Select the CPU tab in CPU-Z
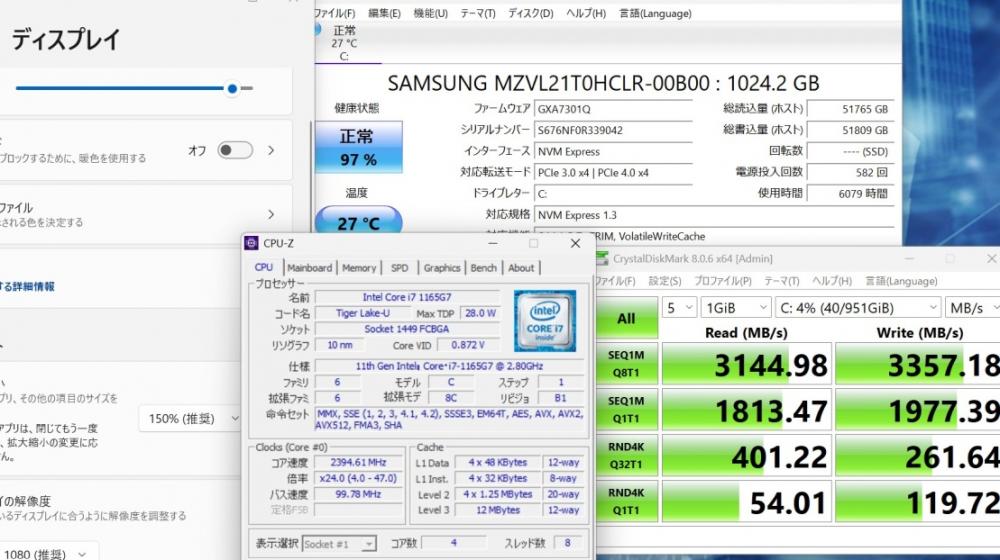This screenshot has height=560, width=1000. (x=263, y=267)
